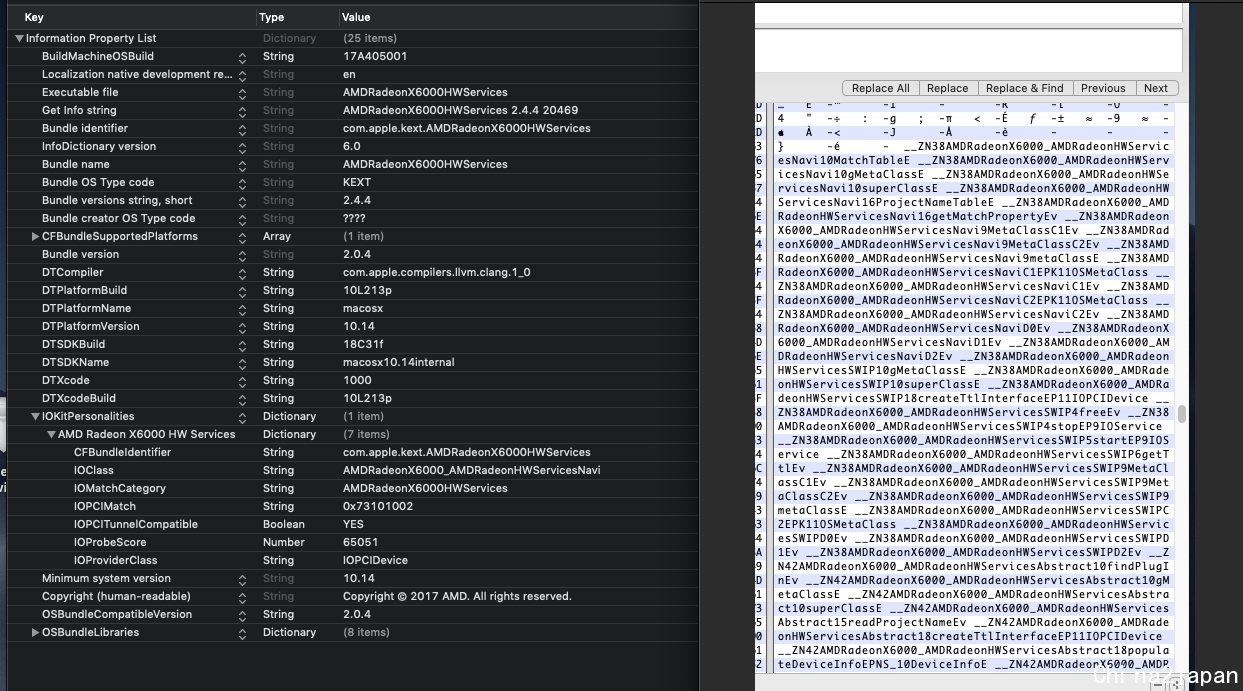Select the DTSDKBuild value 18C31f

tap(362, 344)
